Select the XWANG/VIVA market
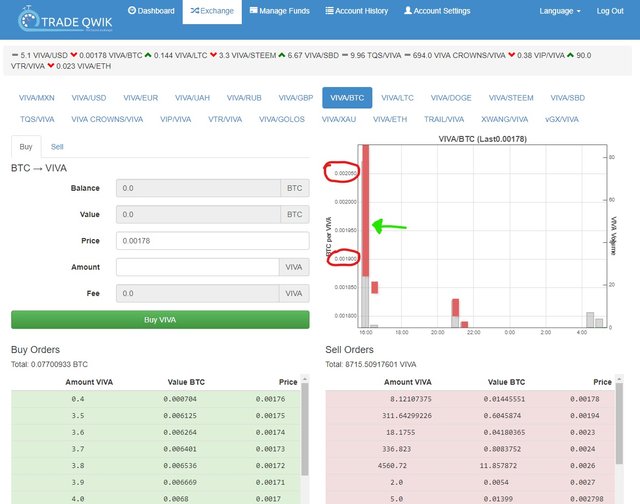 pos(504,119)
